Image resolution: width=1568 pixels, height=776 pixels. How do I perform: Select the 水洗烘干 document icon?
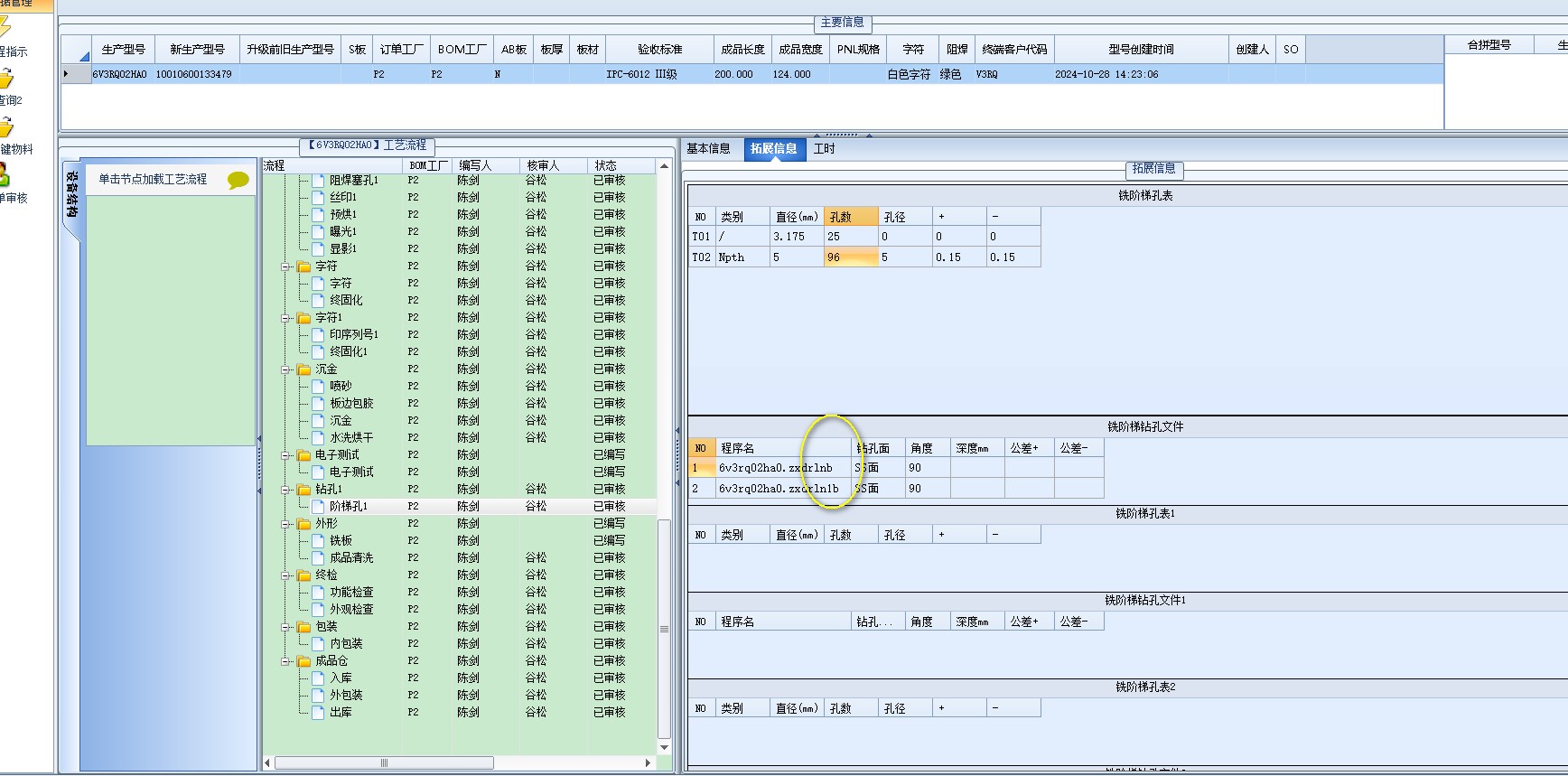(x=318, y=437)
